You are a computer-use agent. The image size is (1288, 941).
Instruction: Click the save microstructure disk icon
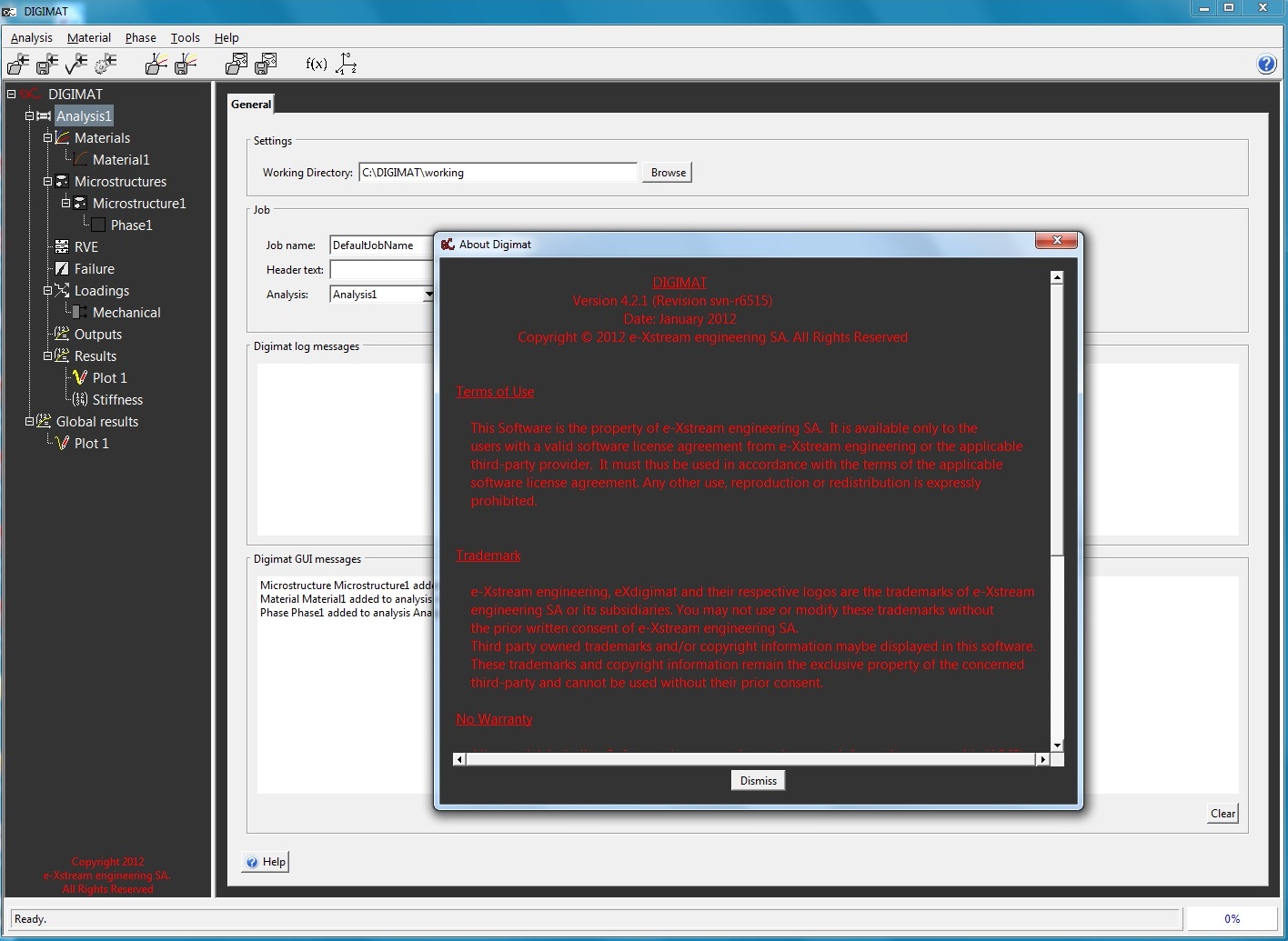coord(266,64)
